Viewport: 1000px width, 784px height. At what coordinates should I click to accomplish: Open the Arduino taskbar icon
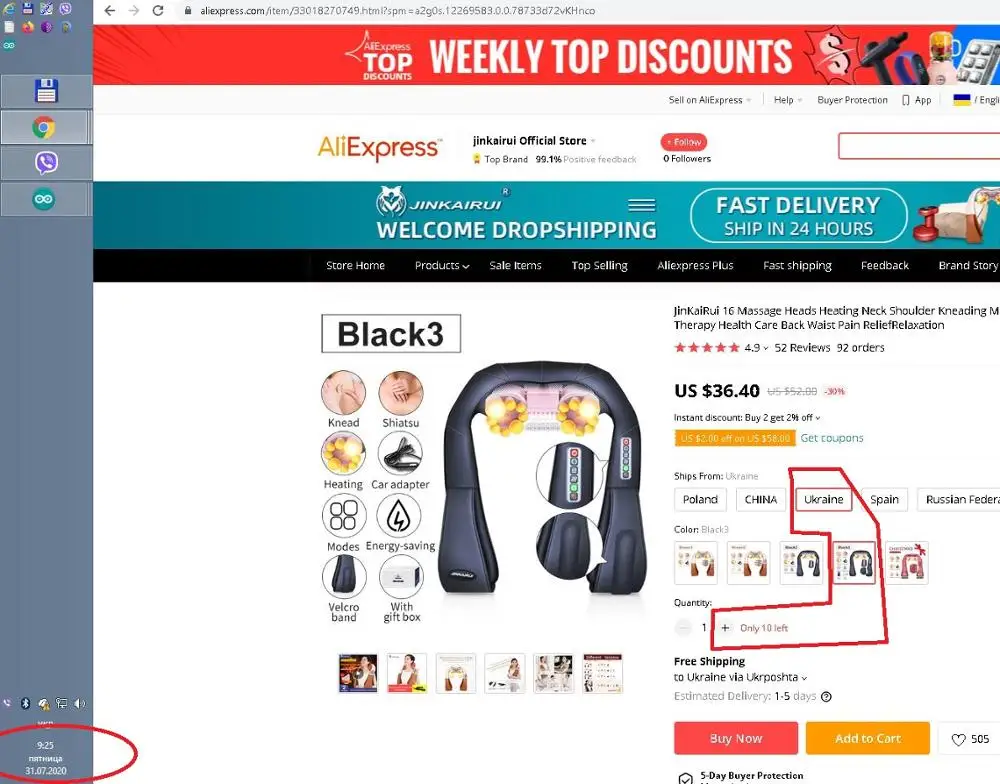click(x=44, y=199)
